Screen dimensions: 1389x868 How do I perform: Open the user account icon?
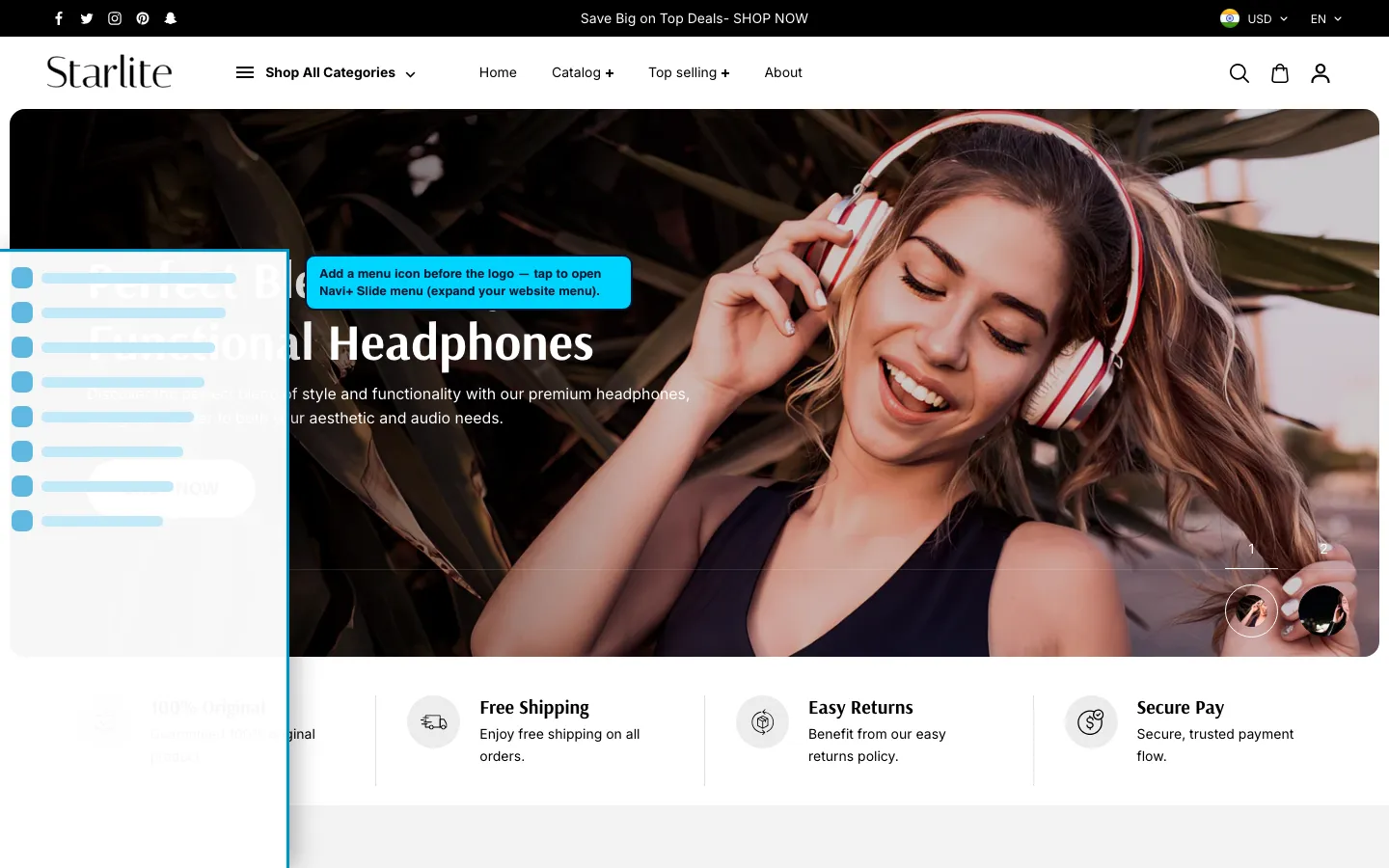click(1321, 73)
